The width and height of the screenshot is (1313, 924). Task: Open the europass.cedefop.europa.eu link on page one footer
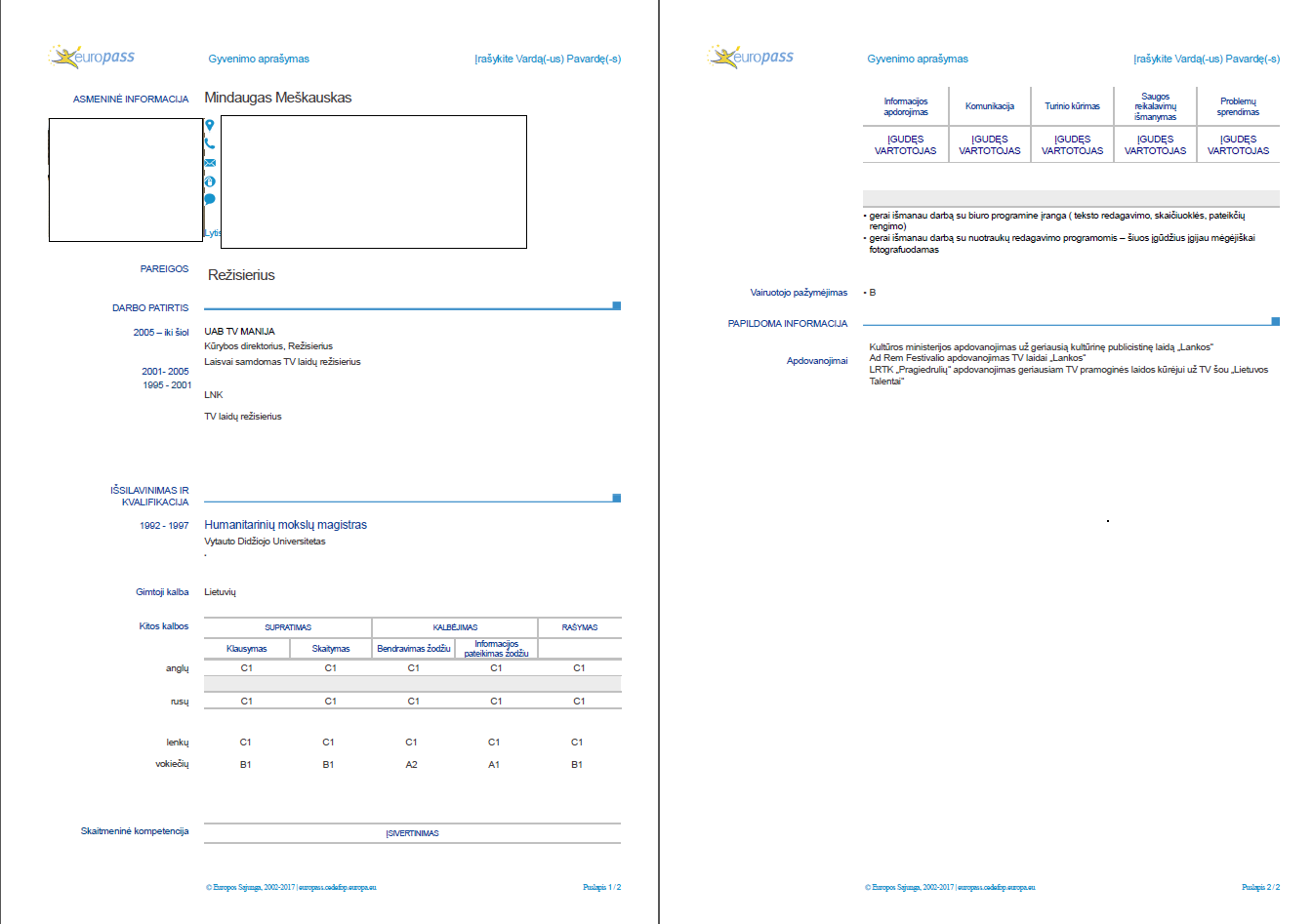(338, 888)
